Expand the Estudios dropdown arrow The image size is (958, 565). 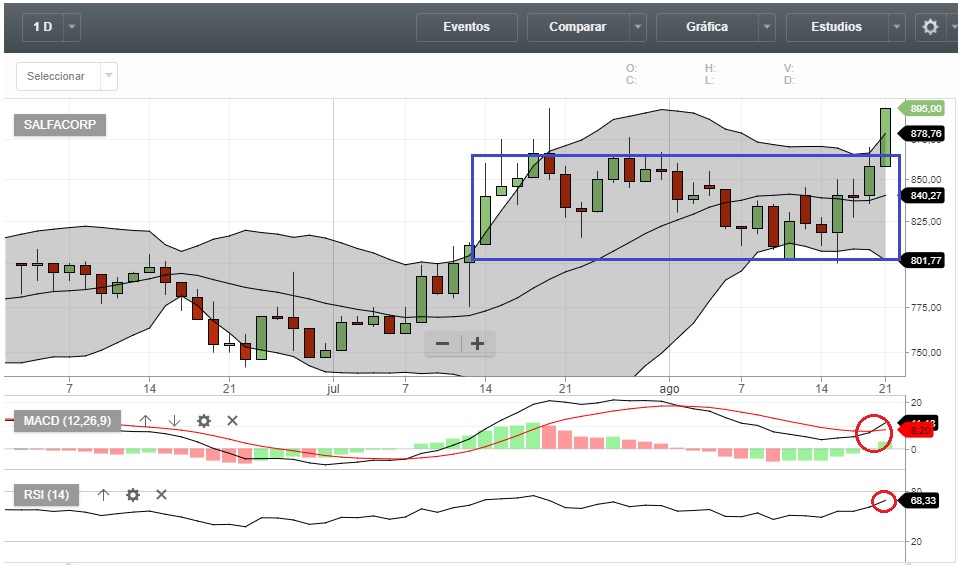[897, 27]
